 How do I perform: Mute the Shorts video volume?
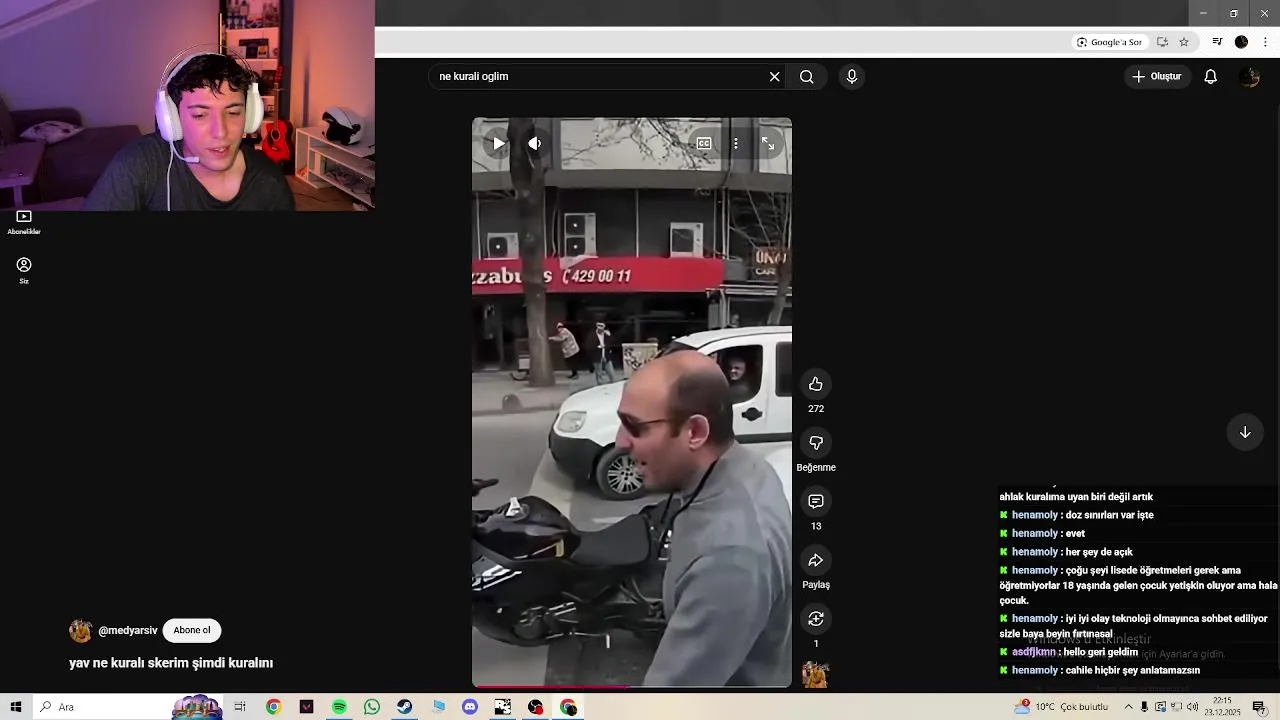pos(535,143)
